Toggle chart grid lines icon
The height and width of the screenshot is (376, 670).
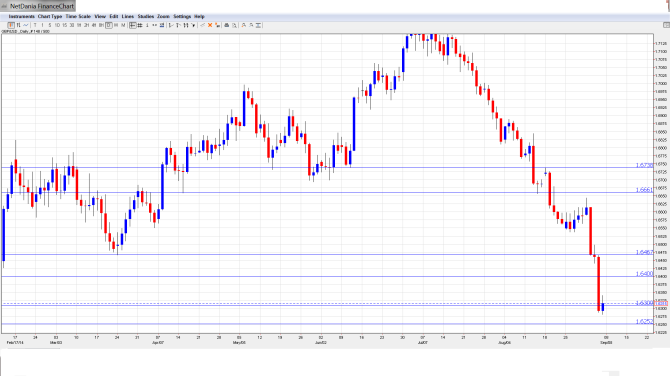tap(140, 25)
